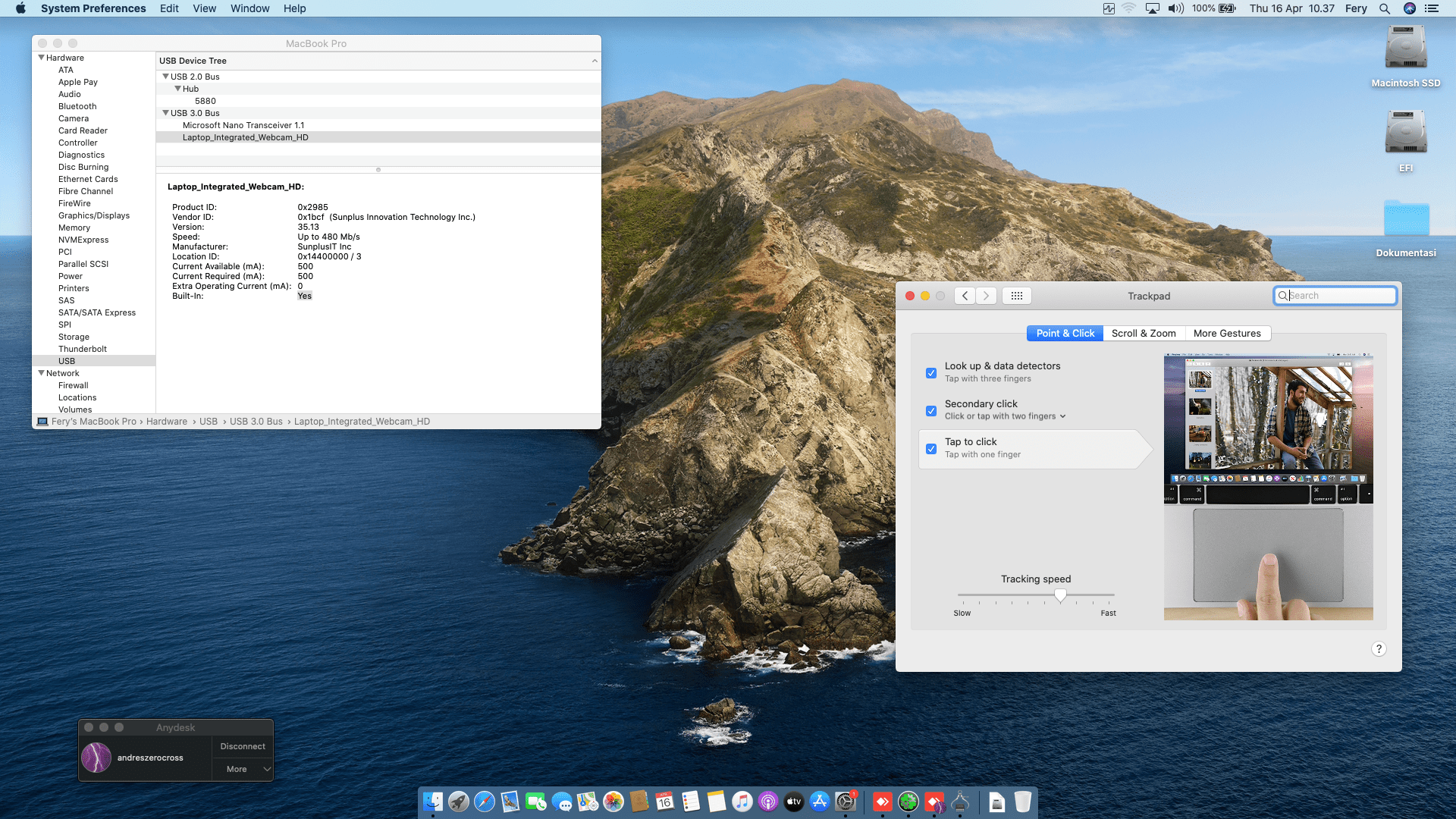Adjust the Tracking speed slider
Screen dimensions: 1456x819
(1060, 595)
